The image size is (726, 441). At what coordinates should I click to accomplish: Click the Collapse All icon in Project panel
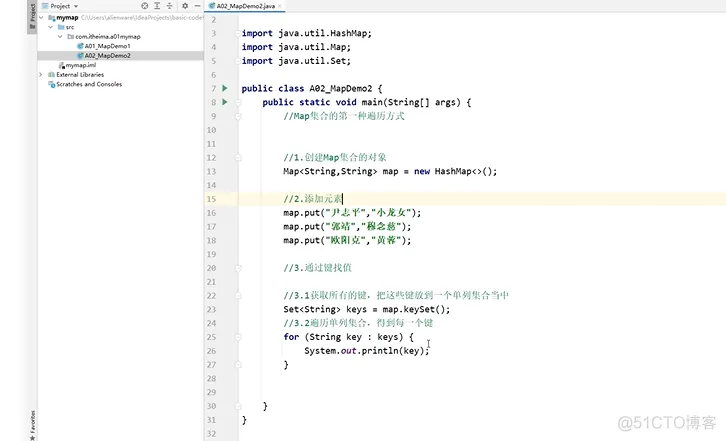point(169,6)
